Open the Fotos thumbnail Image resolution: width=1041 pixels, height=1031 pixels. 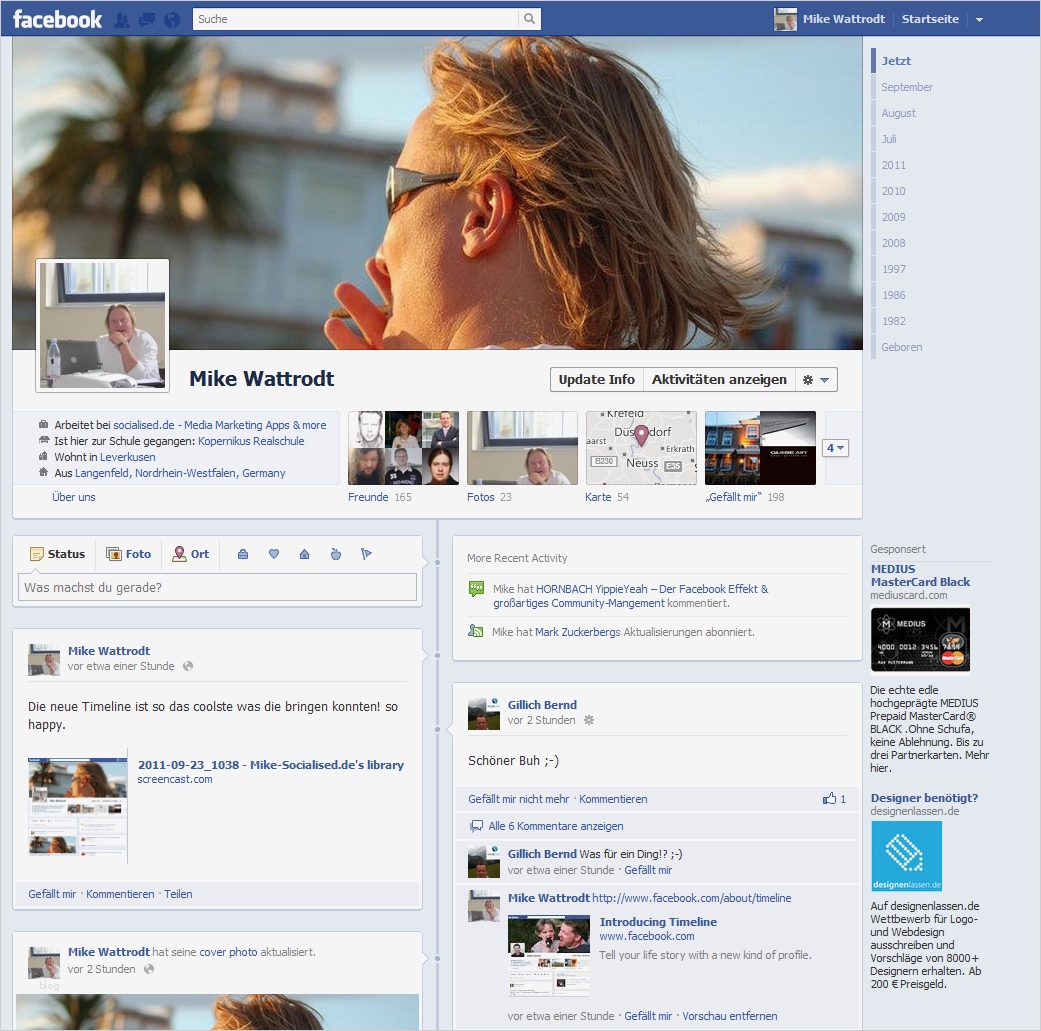click(522, 448)
